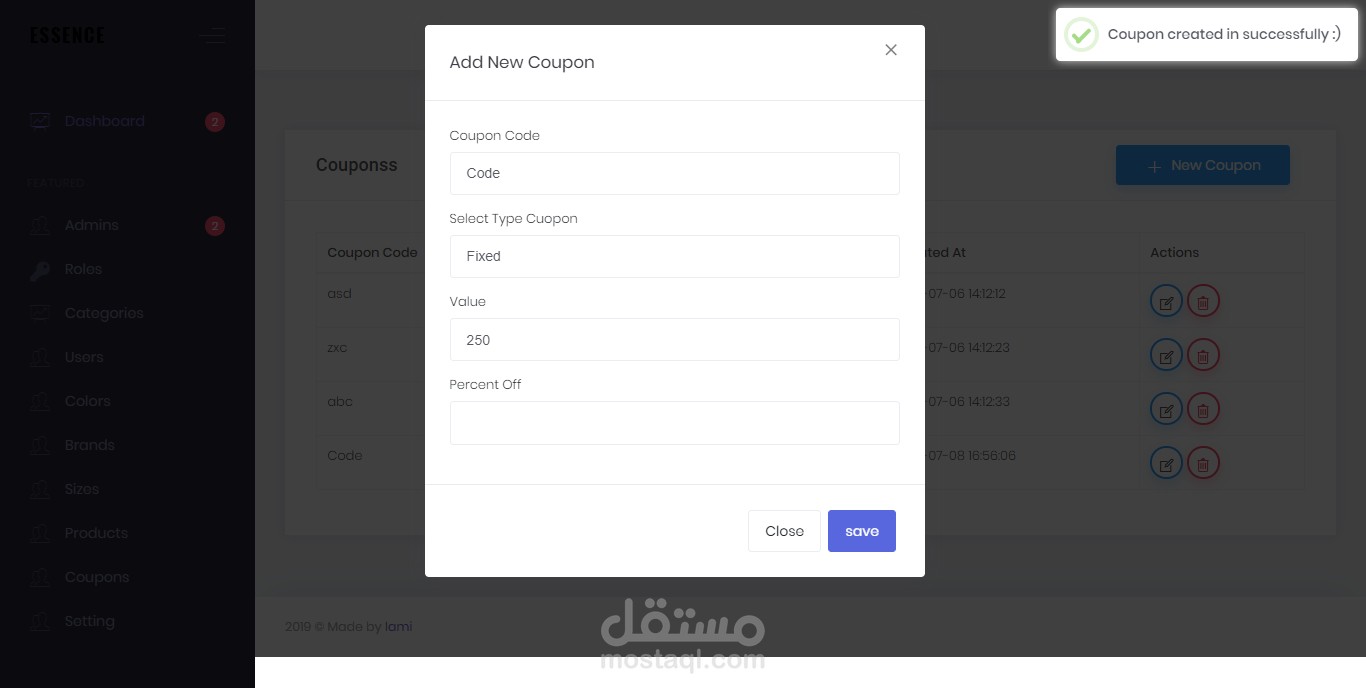This screenshot has width=1366, height=688.
Task: Click the edit icon for coupon asd
Action: 1166,301
